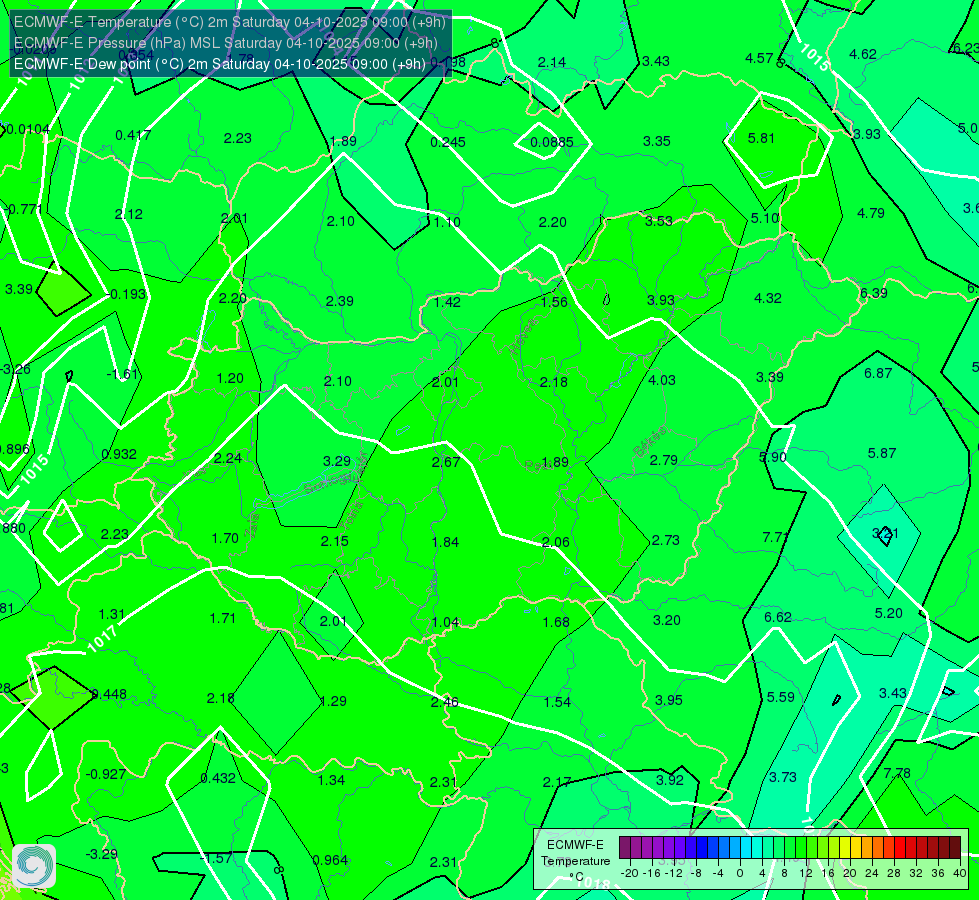Click the dew point value 6.87
Image resolution: width=979 pixels, height=900 pixels.
[878, 373]
